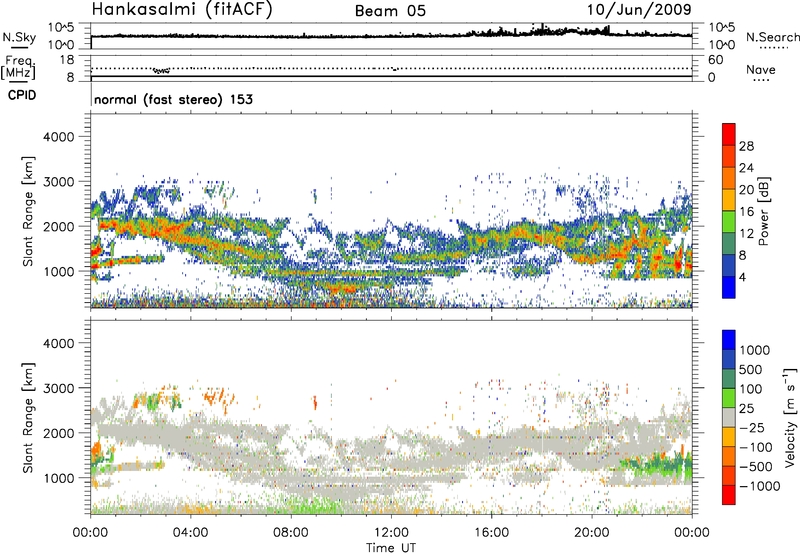Click the 'Beam 05' label
This screenshot has height=554, width=800.
pos(390,11)
